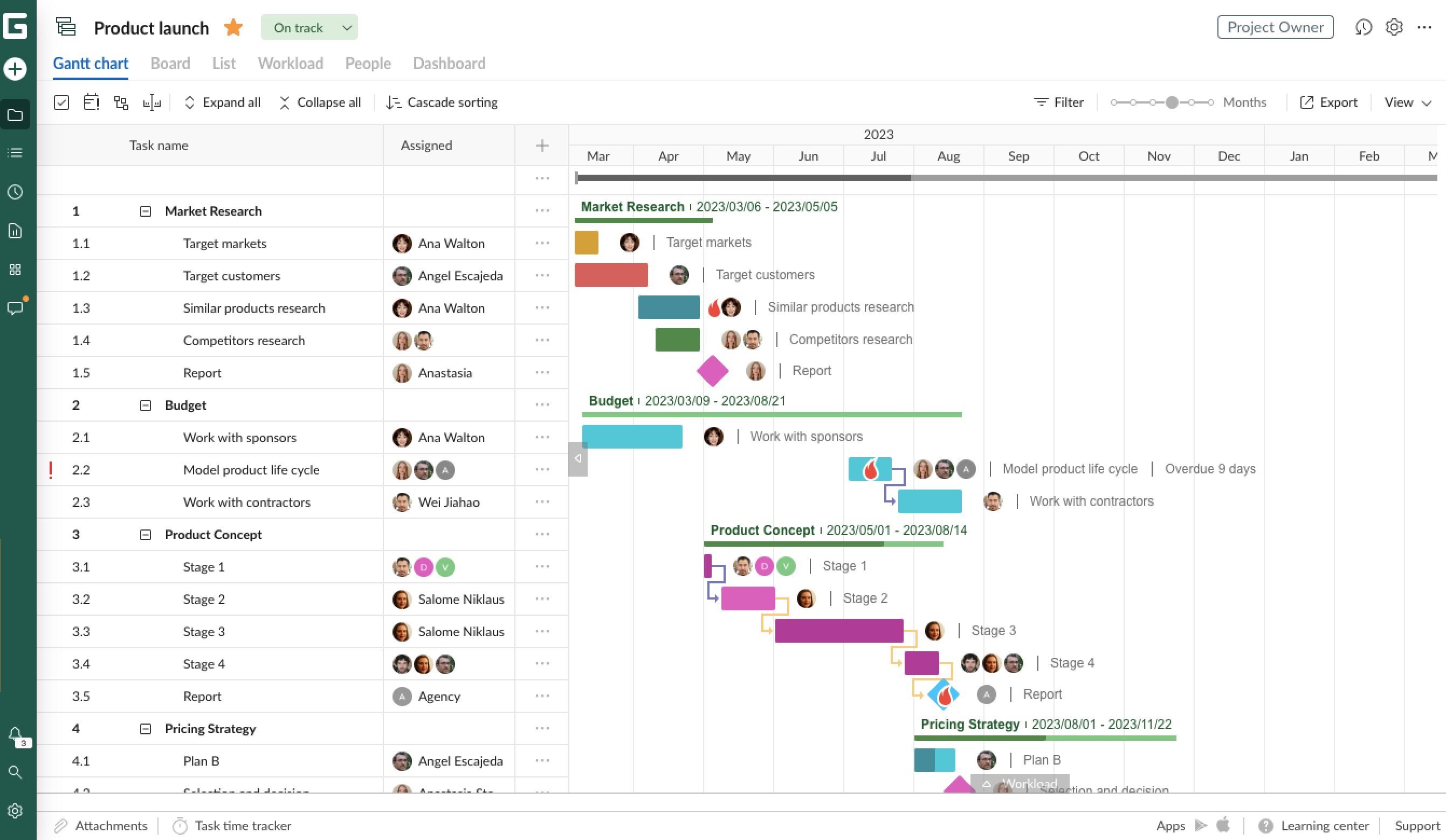Screen dimensions: 1446x840
Task: Switch to the Dashboard tab
Action: pyautogui.click(x=449, y=63)
